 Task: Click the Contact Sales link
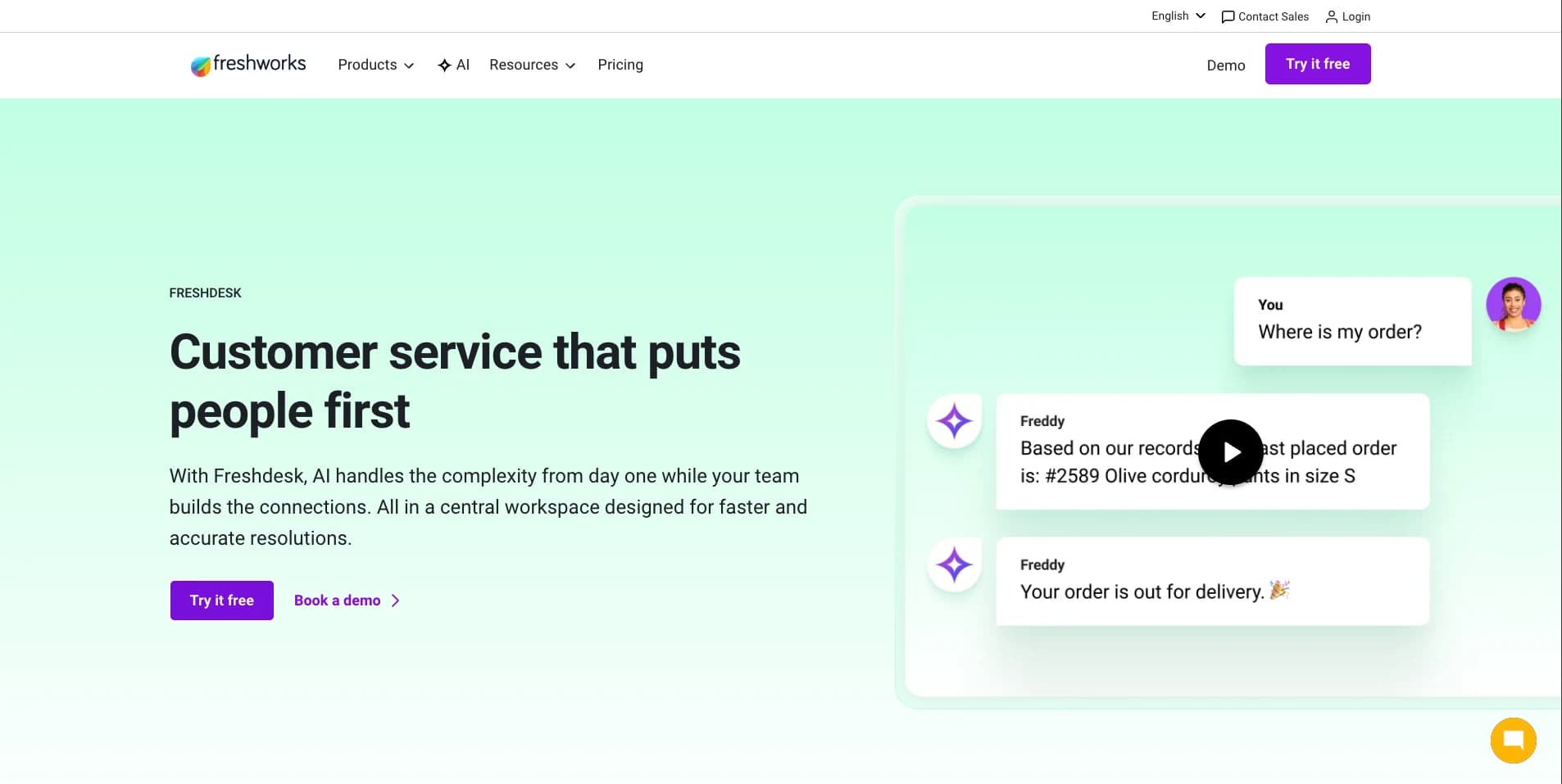pyautogui.click(x=1265, y=16)
